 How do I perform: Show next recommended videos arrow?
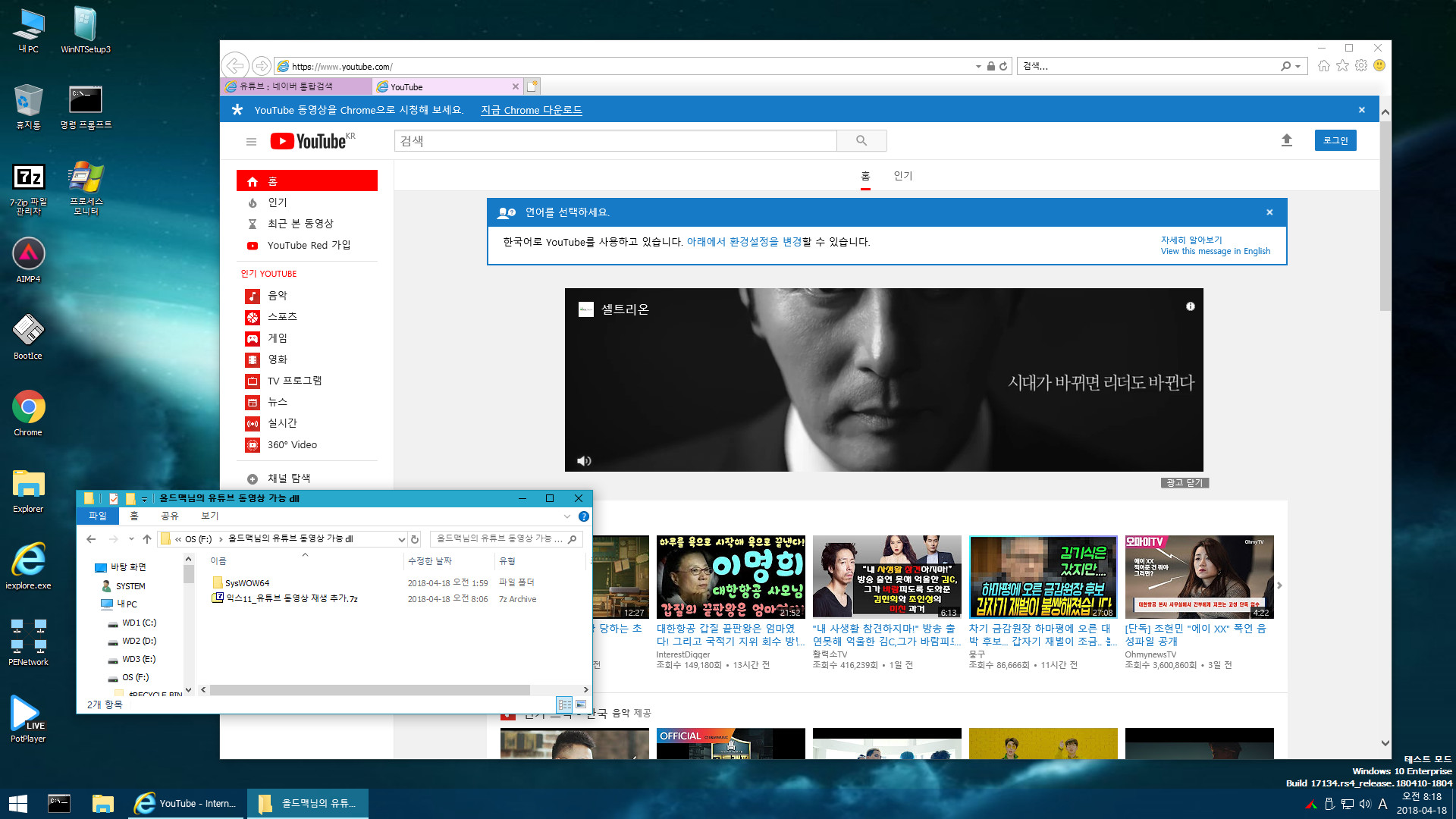tap(1279, 585)
